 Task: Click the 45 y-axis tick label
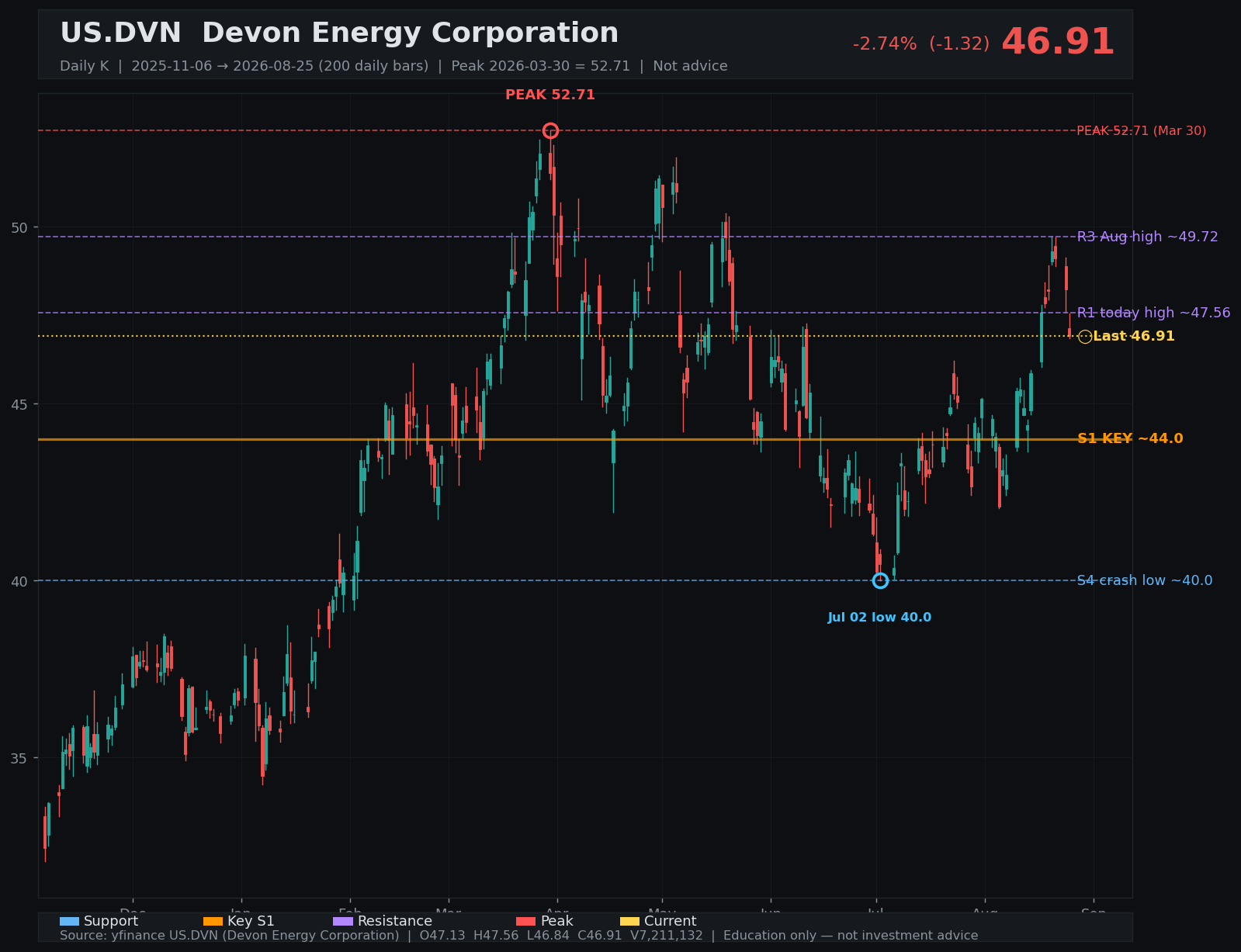point(19,404)
